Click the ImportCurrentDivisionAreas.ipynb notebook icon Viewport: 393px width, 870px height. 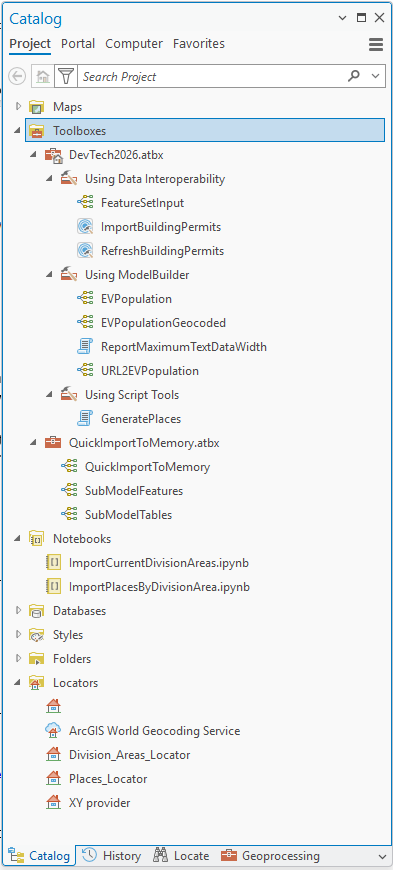click(53, 563)
